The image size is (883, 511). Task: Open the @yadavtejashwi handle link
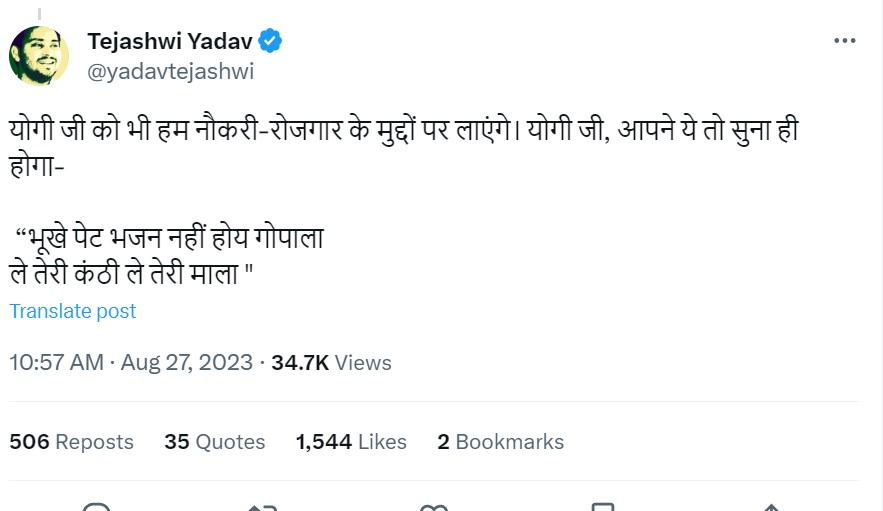tap(170, 71)
